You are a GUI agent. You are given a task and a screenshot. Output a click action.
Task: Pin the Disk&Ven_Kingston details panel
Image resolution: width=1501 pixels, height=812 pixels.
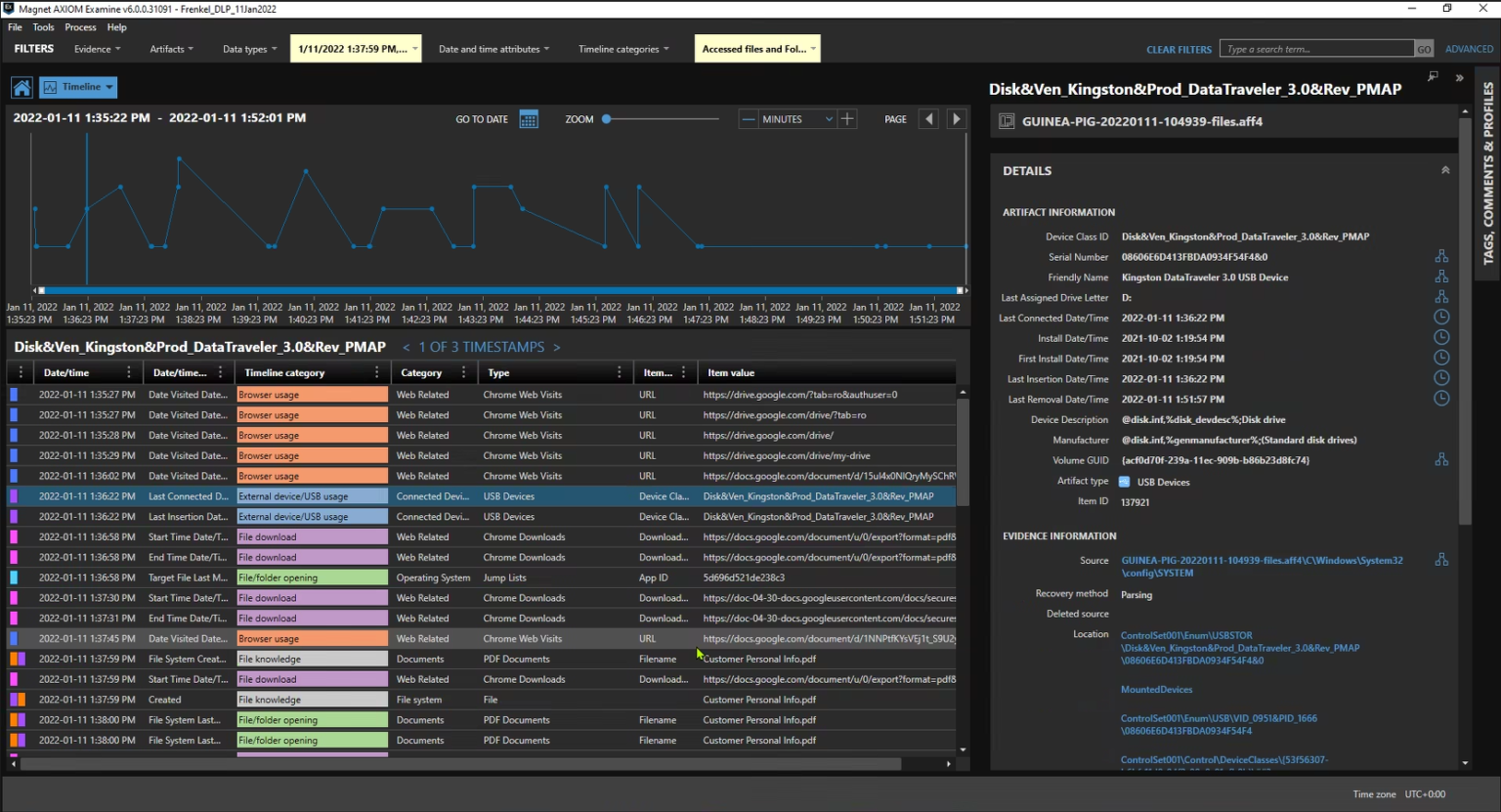(1433, 75)
